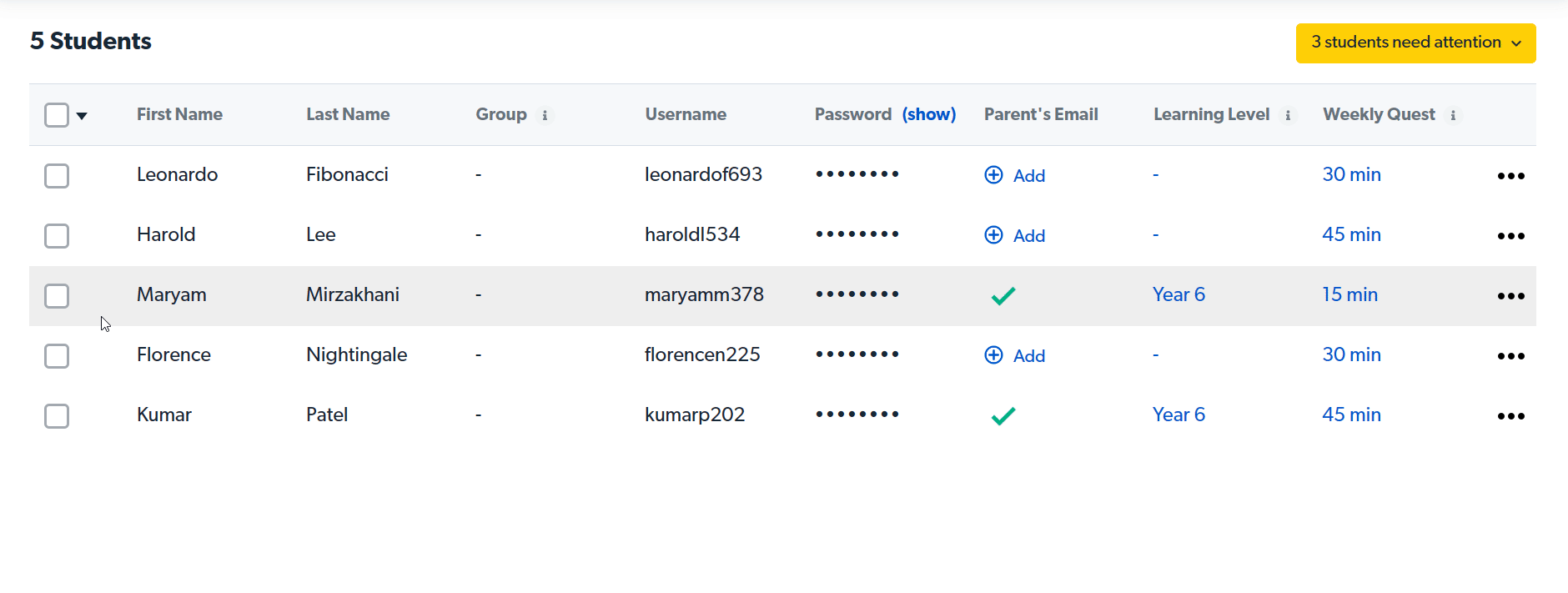Click the username maryamm378
This screenshot has width=1568, height=593.
tap(704, 294)
